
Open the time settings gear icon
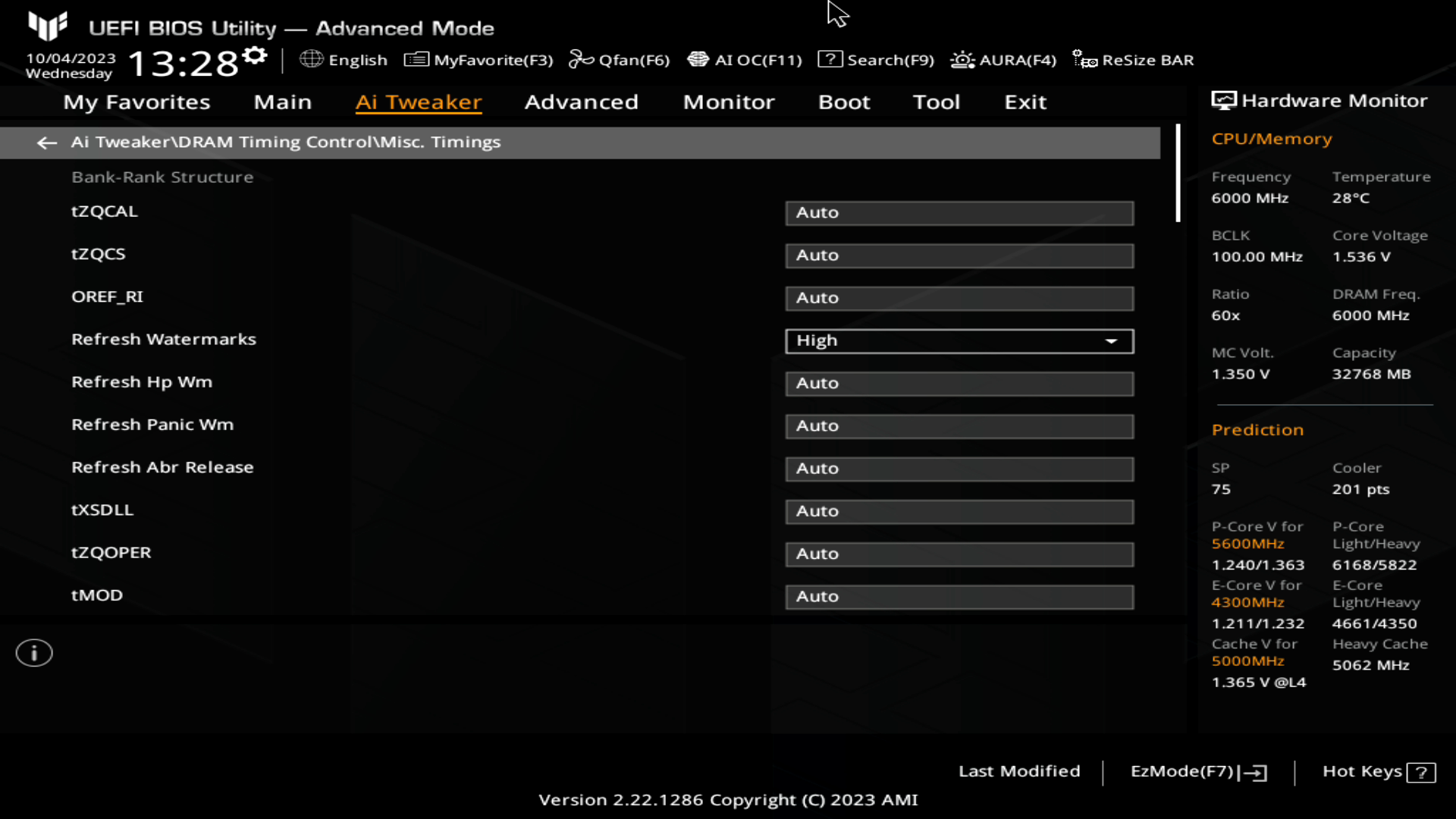pos(256,55)
